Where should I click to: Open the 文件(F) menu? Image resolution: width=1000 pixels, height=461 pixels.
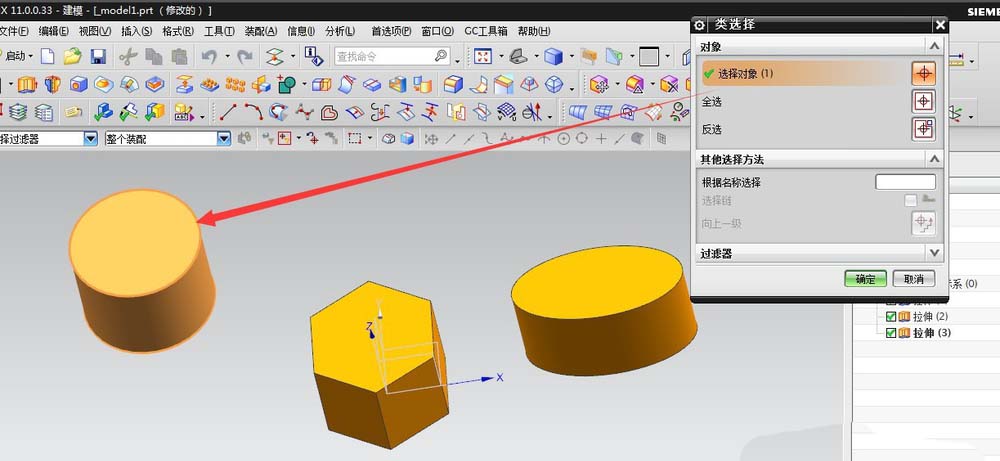[14, 31]
